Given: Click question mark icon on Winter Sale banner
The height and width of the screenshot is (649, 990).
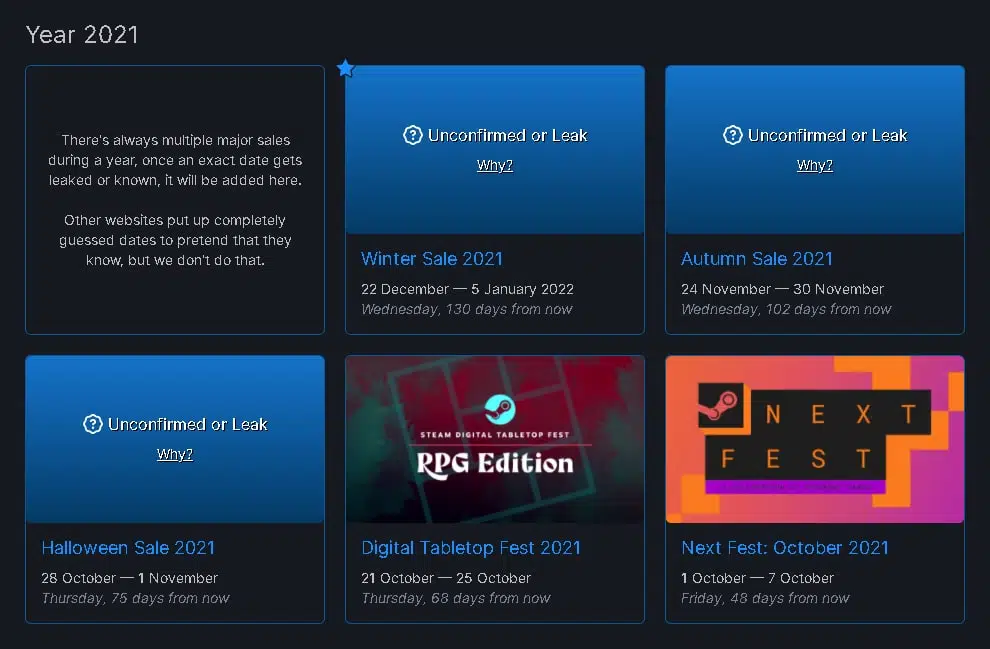Looking at the screenshot, I should [412, 135].
